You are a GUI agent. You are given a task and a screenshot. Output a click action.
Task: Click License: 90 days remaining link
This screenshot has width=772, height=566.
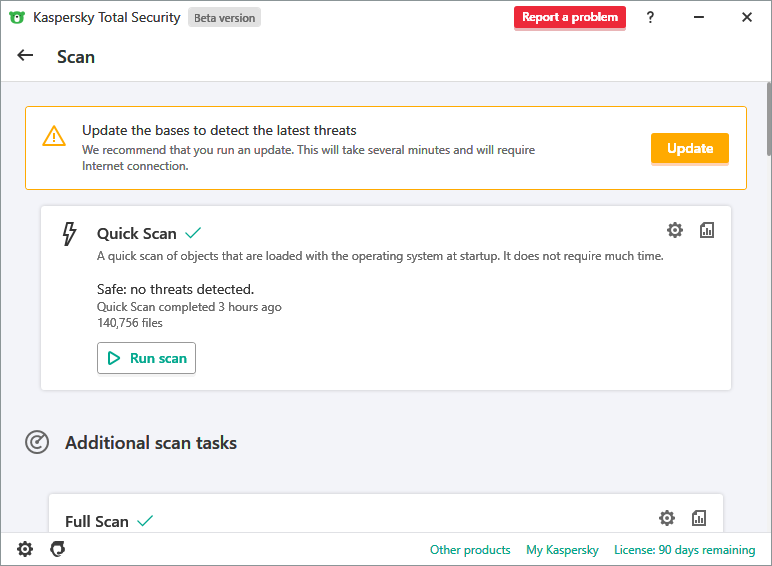[684, 550]
